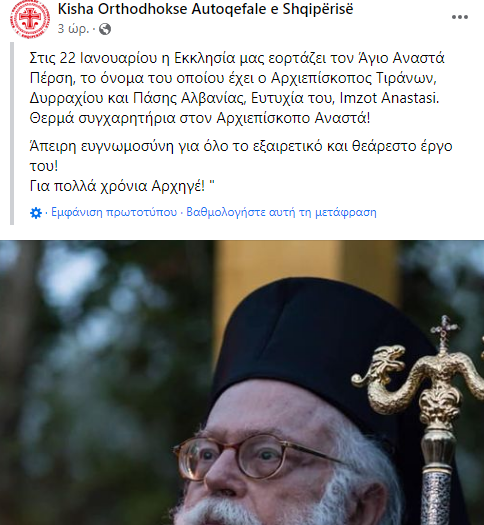Open Kisha Orthodhokse Autoqefale e Shqipërisë page
The width and height of the screenshot is (484, 525).
point(205,9)
